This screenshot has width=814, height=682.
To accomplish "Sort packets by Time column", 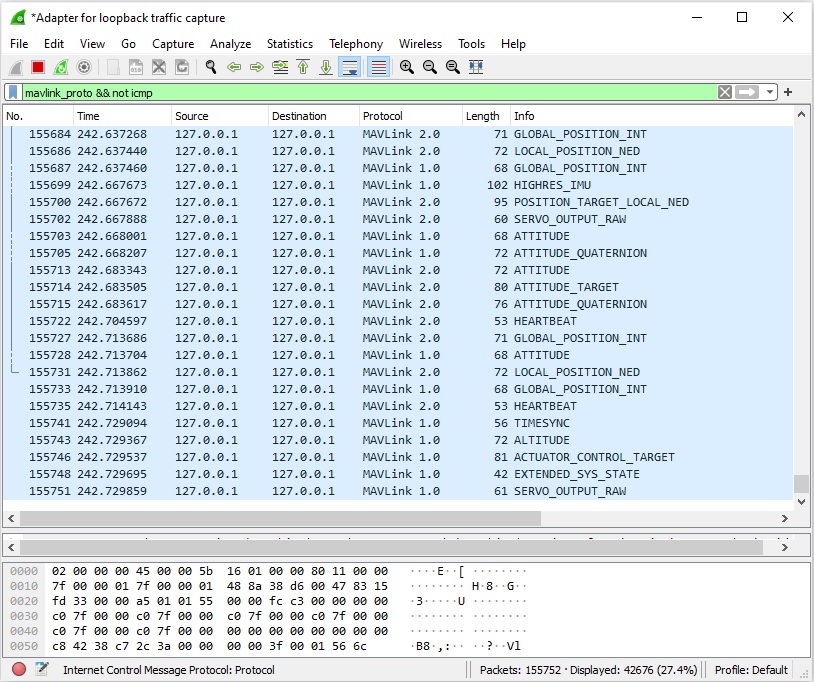I will 123,116.
